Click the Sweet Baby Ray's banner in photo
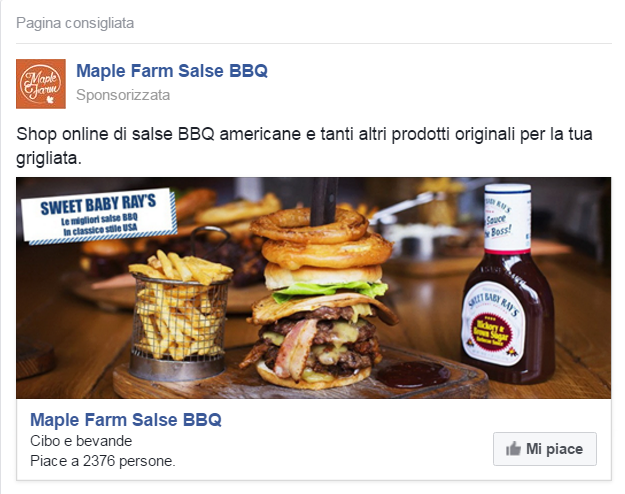 [x=100, y=215]
